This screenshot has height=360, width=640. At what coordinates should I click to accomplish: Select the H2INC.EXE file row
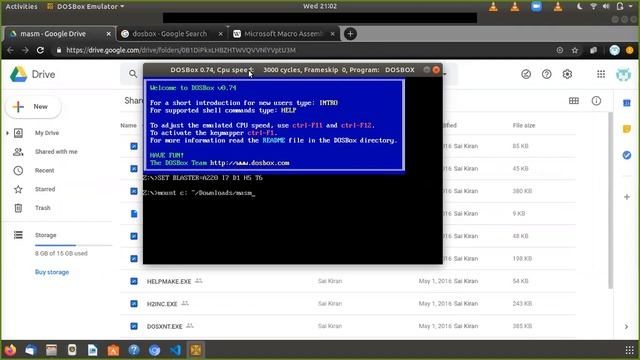tap(348, 304)
